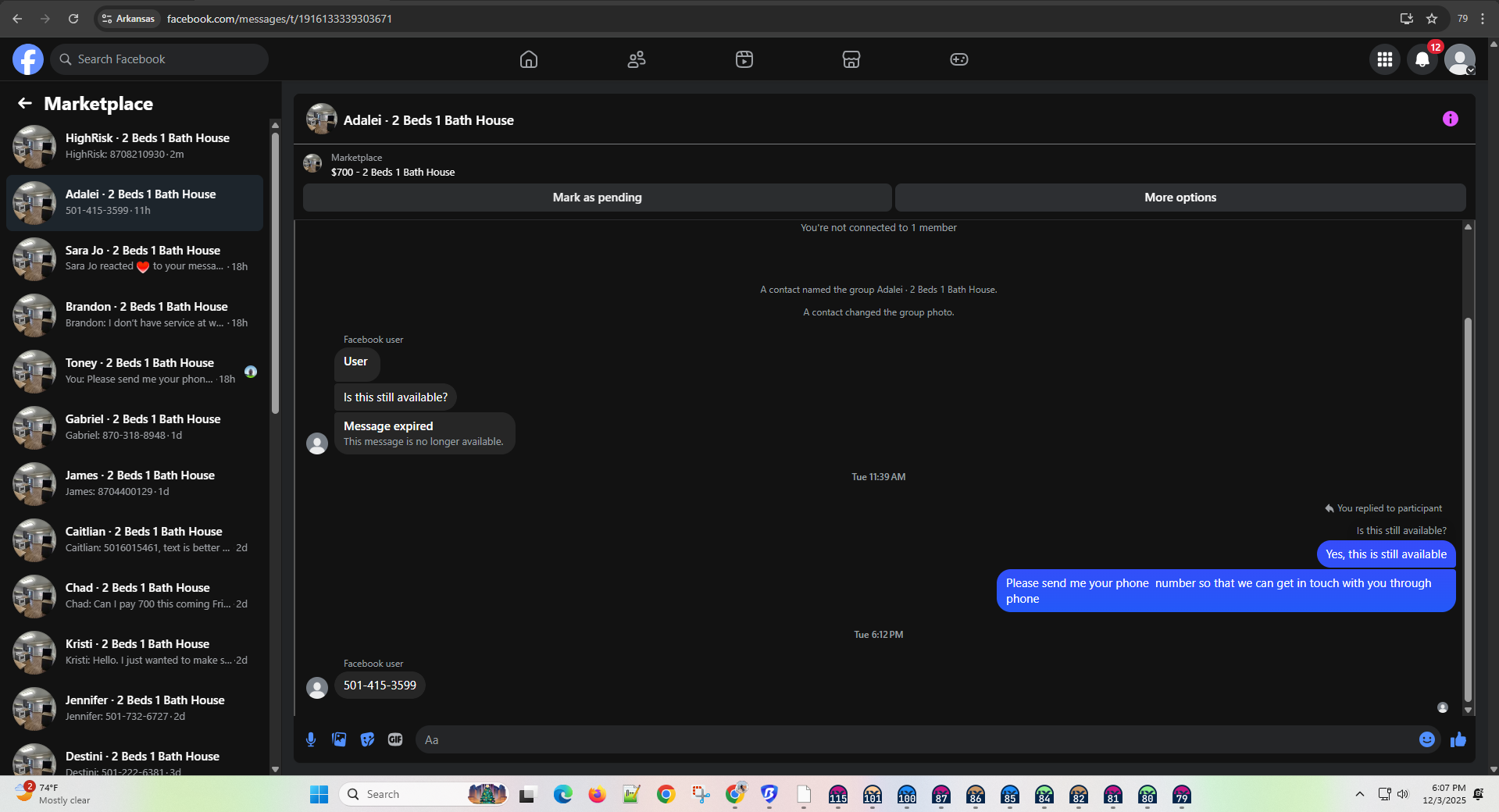The width and height of the screenshot is (1499, 812).
Task: Open the Brandon conversation
Action: (134, 315)
